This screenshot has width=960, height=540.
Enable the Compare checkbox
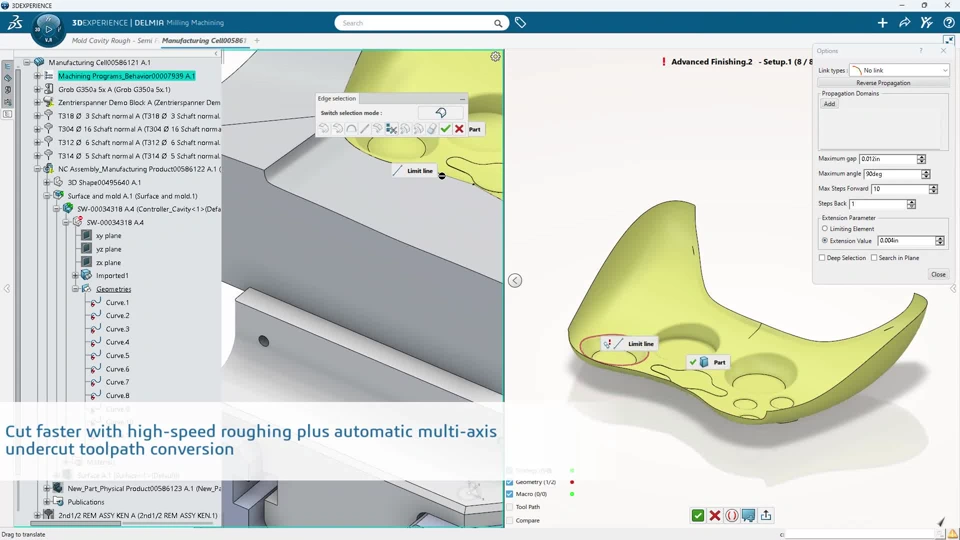(x=509, y=520)
